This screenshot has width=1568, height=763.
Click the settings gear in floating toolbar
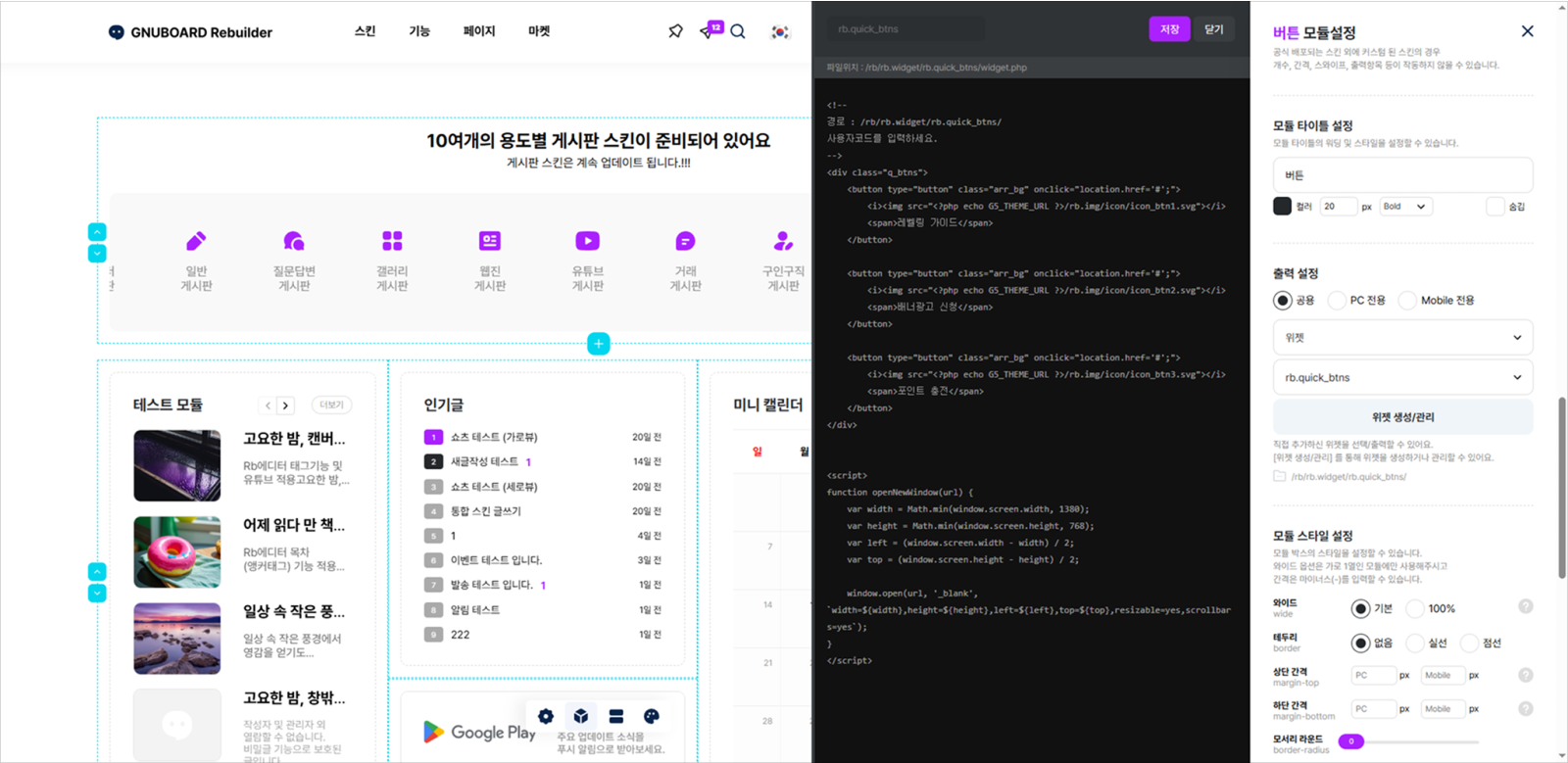[546, 716]
